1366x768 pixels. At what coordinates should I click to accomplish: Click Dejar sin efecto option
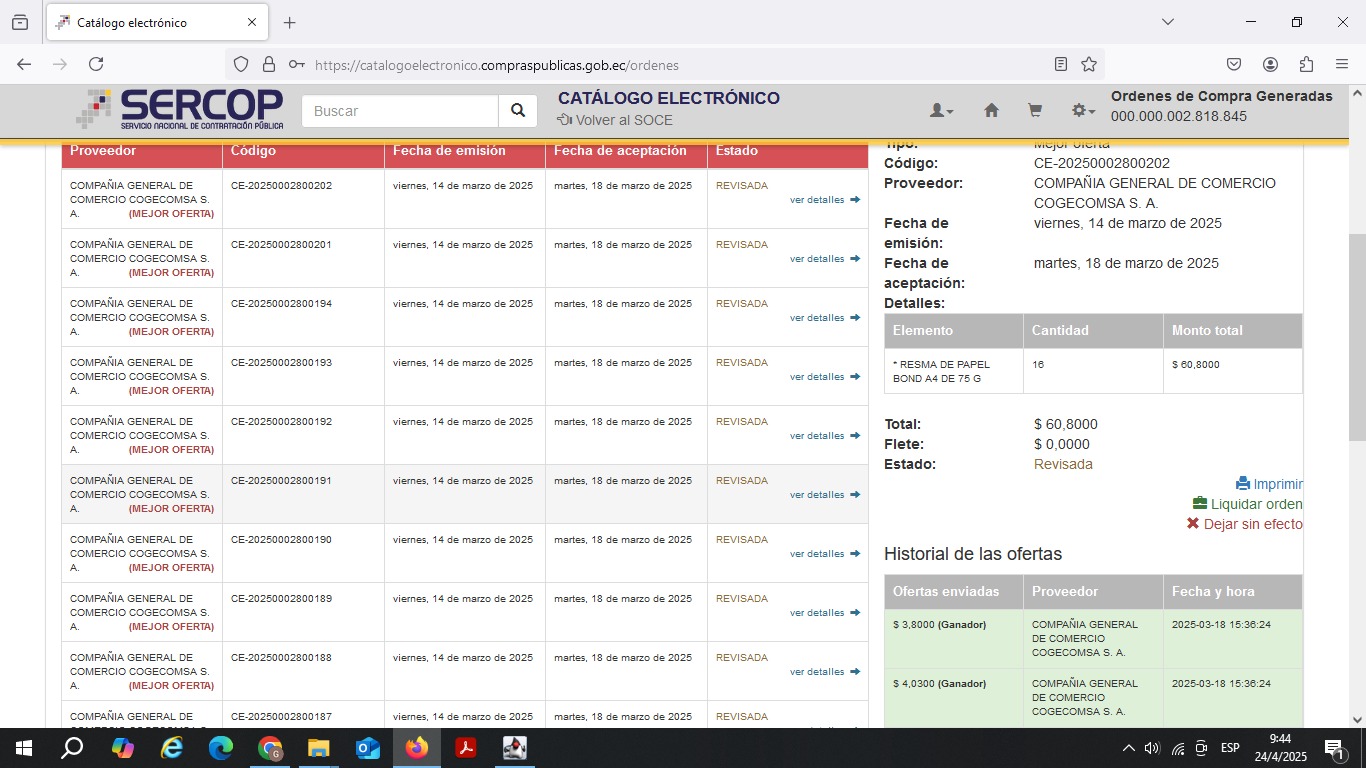coord(1244,524)
